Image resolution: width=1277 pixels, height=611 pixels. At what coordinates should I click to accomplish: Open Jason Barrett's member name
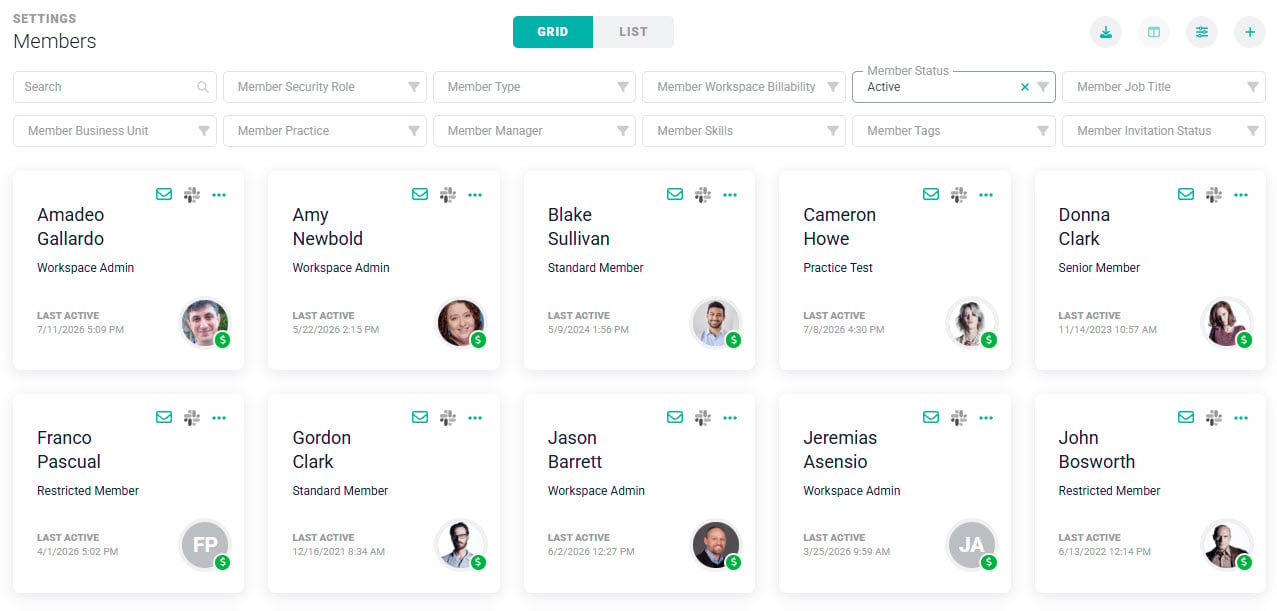[575, 450]
